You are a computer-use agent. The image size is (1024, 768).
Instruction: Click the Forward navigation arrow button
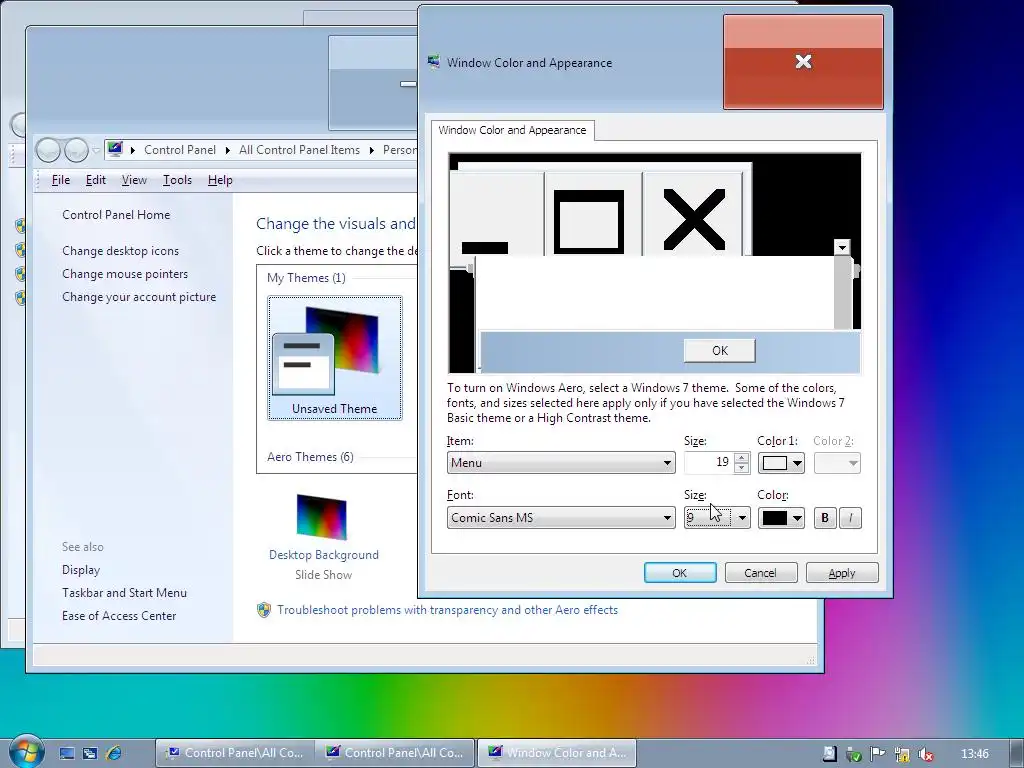[76, 150]
